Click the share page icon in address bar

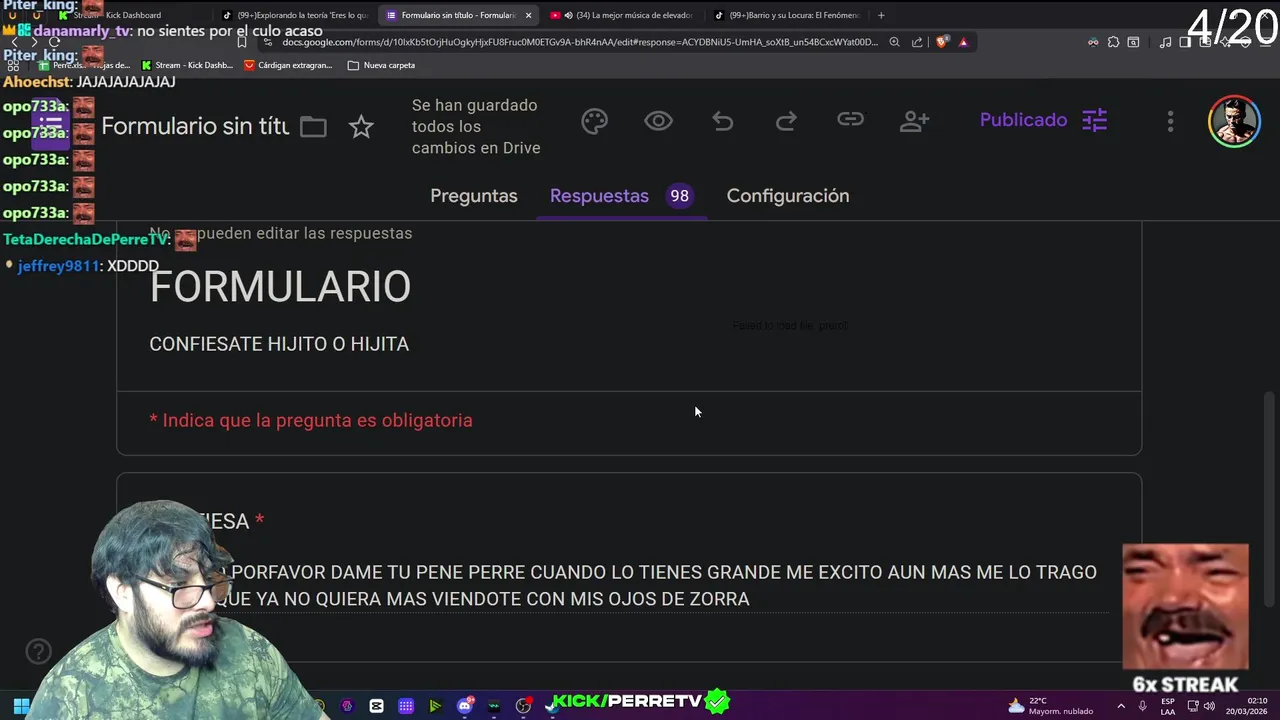point(917,42)
